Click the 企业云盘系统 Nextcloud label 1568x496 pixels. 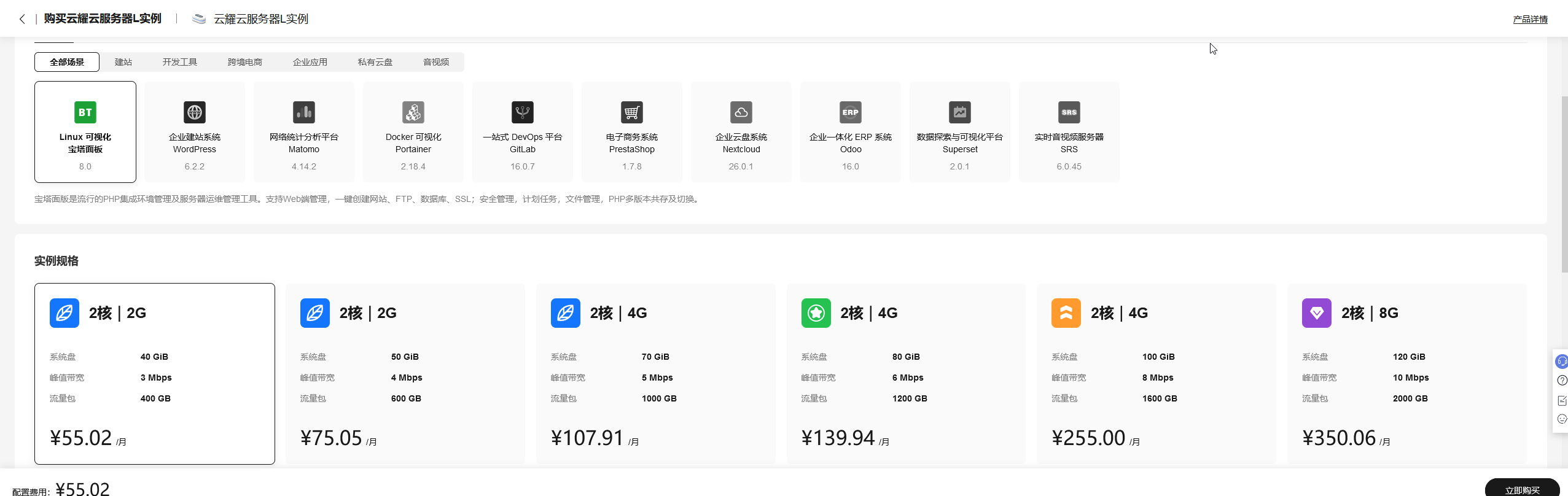741,143
